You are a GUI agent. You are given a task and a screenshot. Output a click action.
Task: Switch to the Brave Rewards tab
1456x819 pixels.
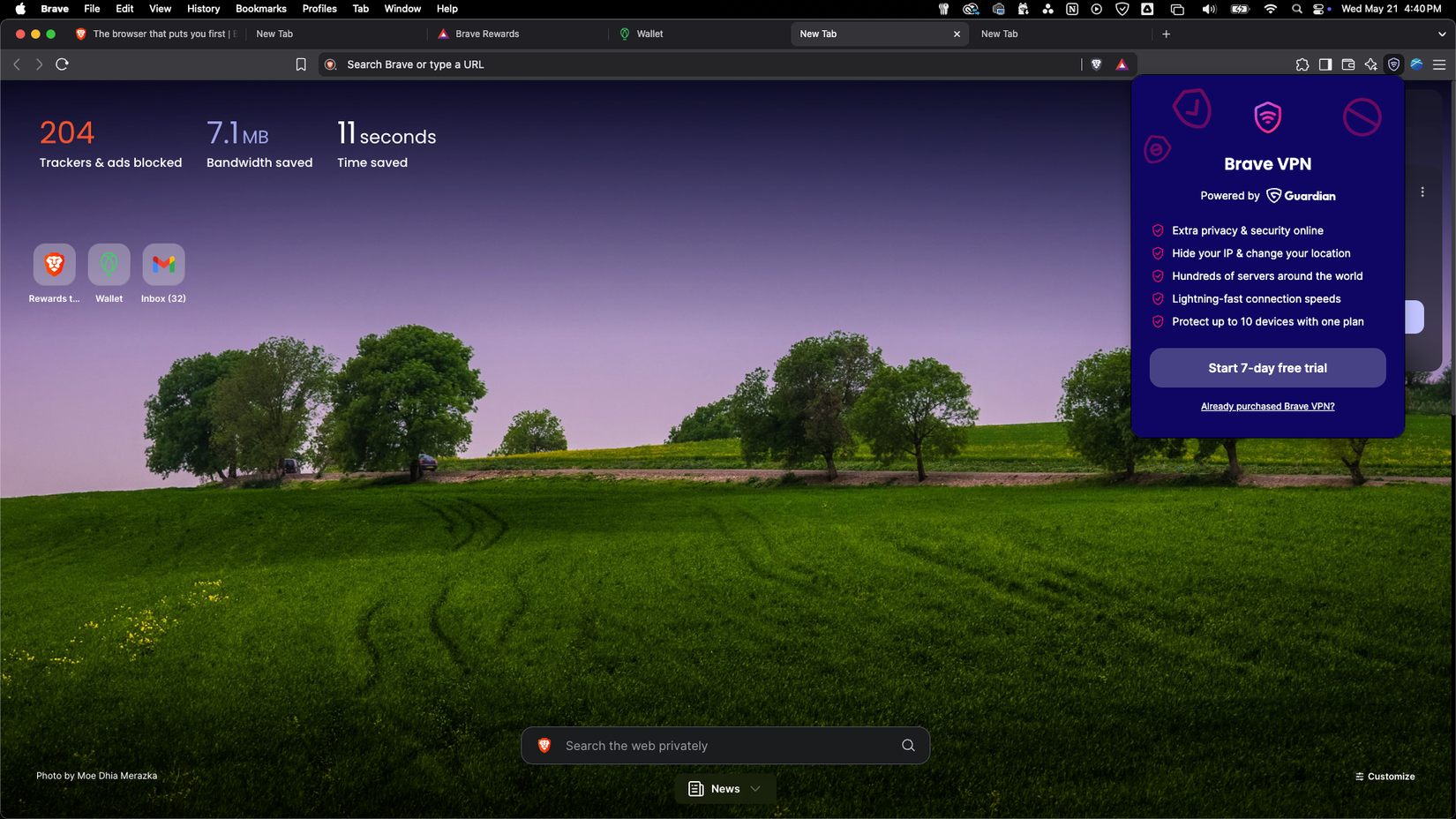click(x=516, y=34)
